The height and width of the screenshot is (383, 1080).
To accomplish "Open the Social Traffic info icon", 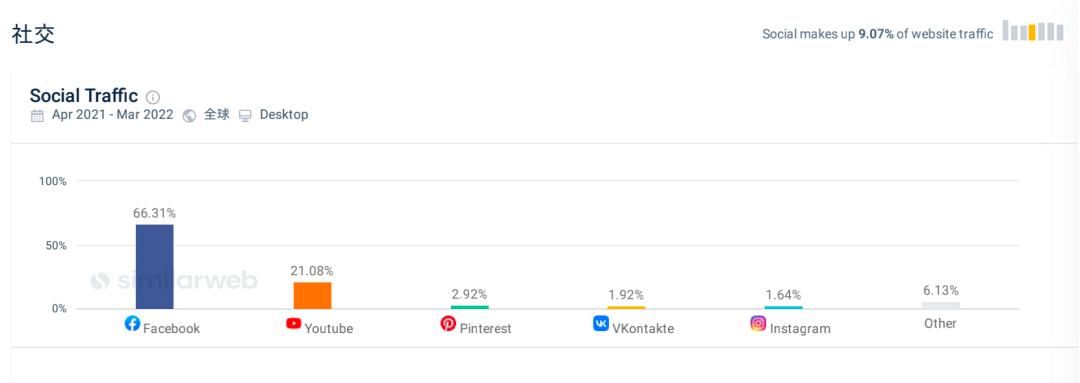I will 153,97.
